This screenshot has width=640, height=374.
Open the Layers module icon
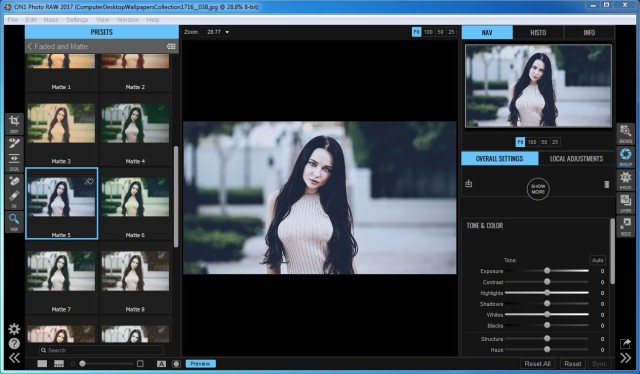(x=625, y=203)
